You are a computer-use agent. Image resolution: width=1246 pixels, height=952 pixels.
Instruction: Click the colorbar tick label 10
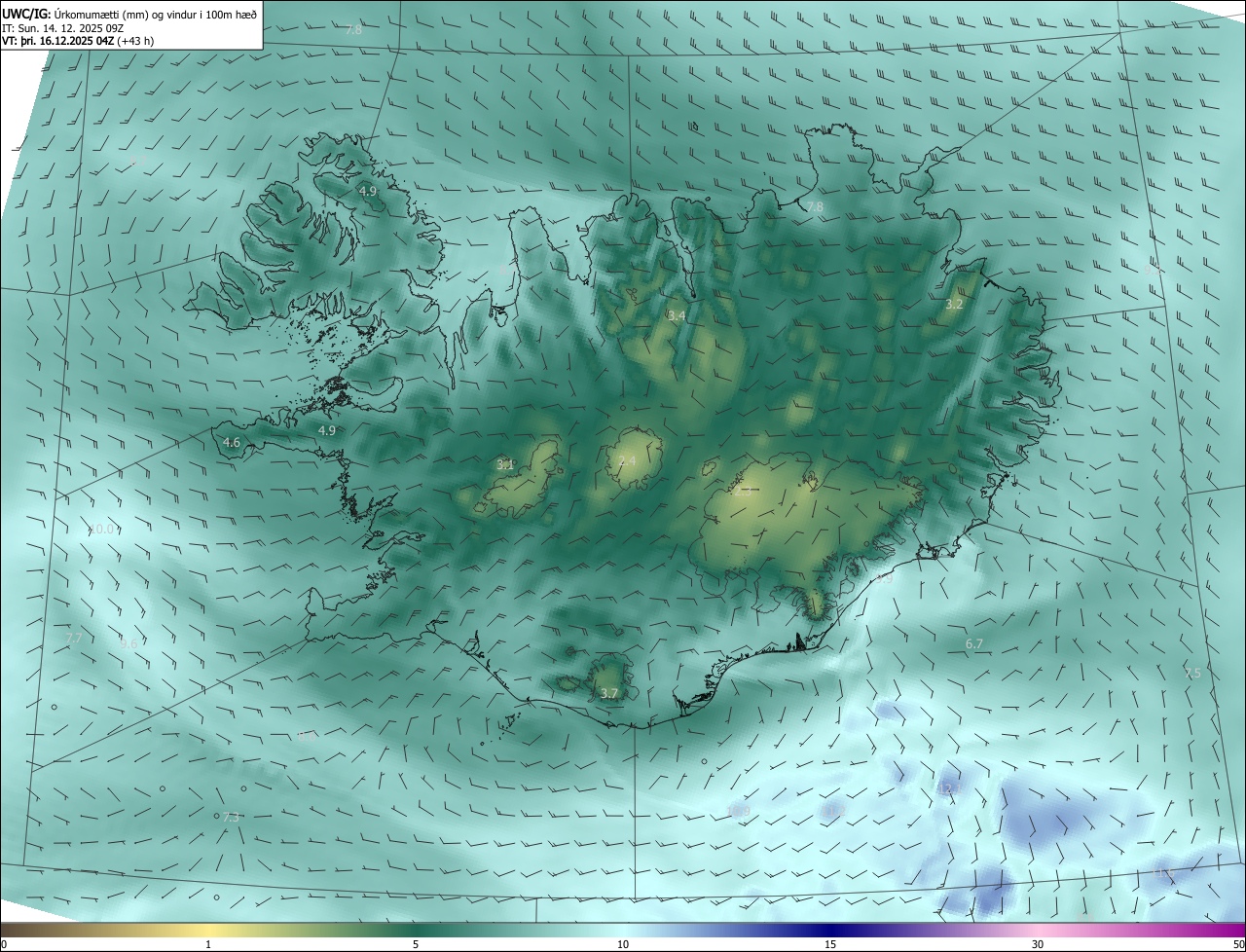pyautogui.click(x=623, y=944)
